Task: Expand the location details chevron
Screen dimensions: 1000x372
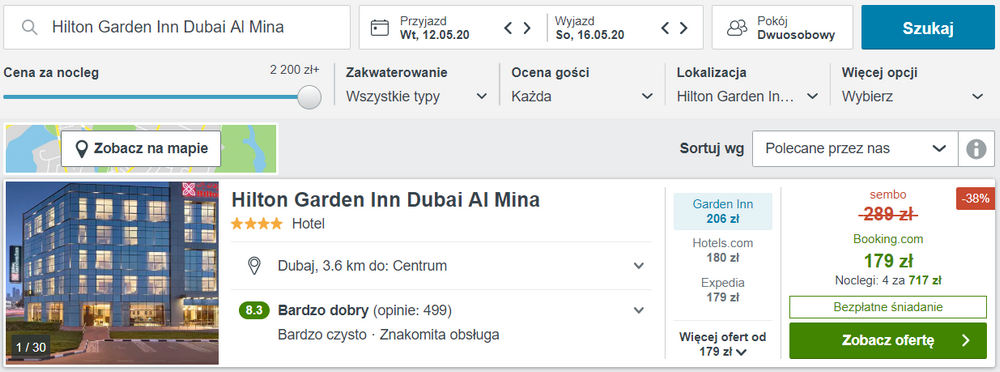Action: coord(638,265)
